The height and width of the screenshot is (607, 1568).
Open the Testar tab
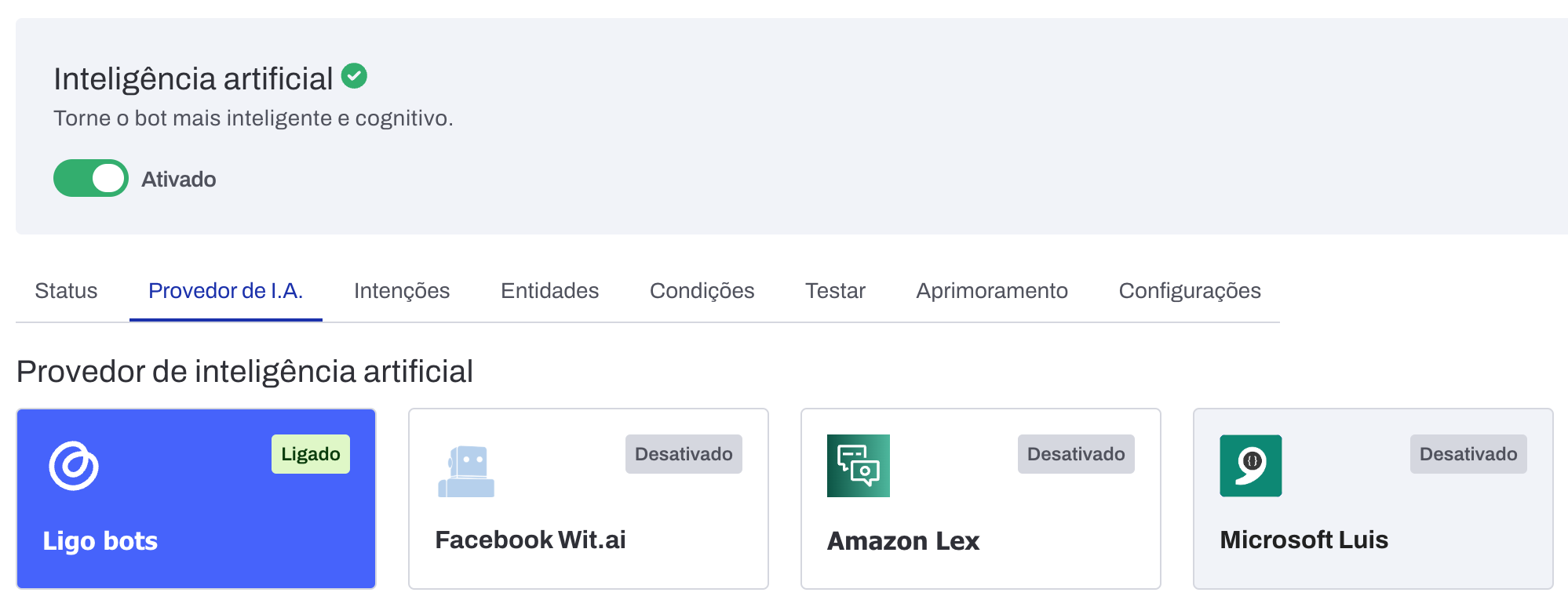coord(835,291)
